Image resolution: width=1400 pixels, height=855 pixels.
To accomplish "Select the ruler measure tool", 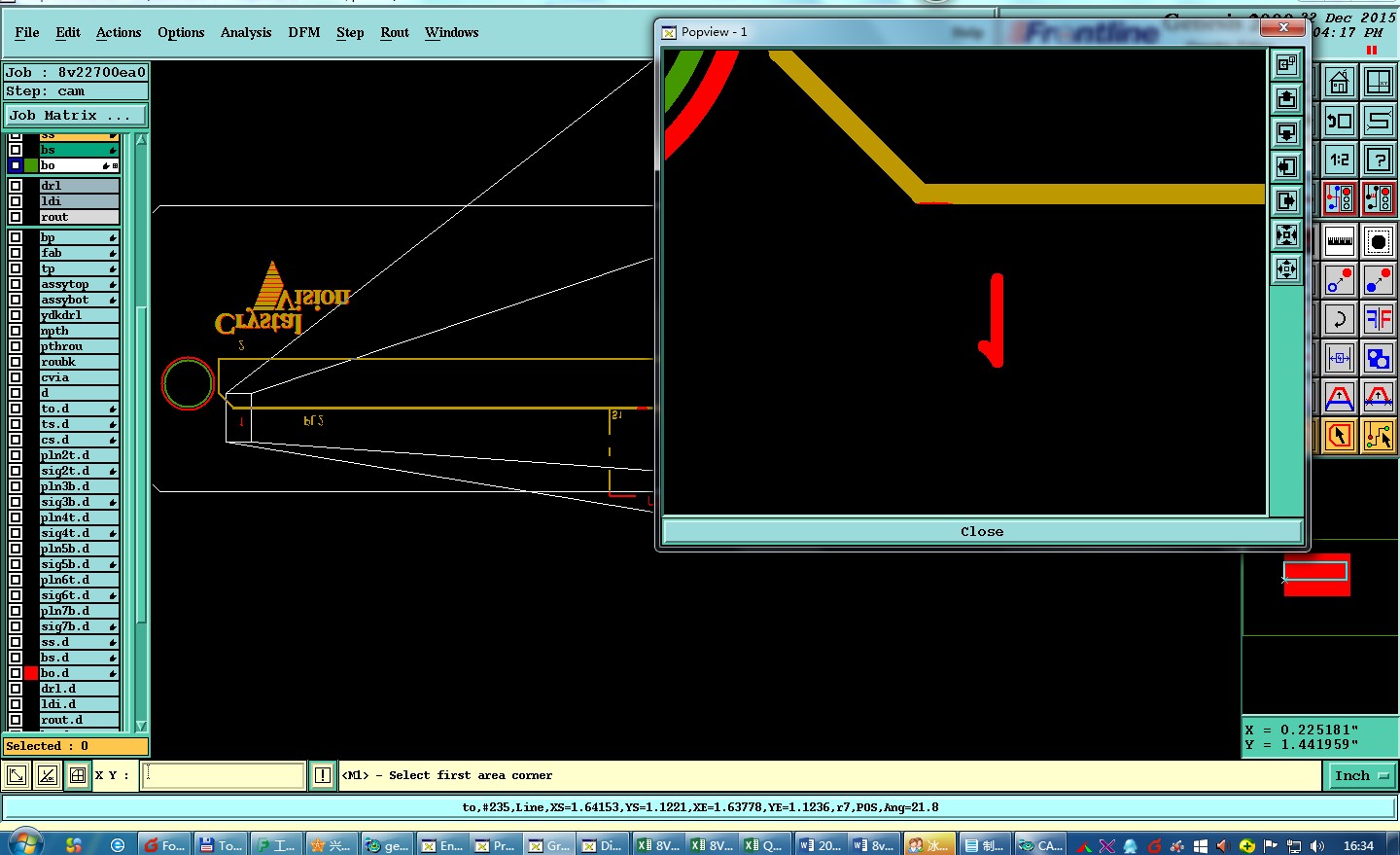I will pos(1340,240).
